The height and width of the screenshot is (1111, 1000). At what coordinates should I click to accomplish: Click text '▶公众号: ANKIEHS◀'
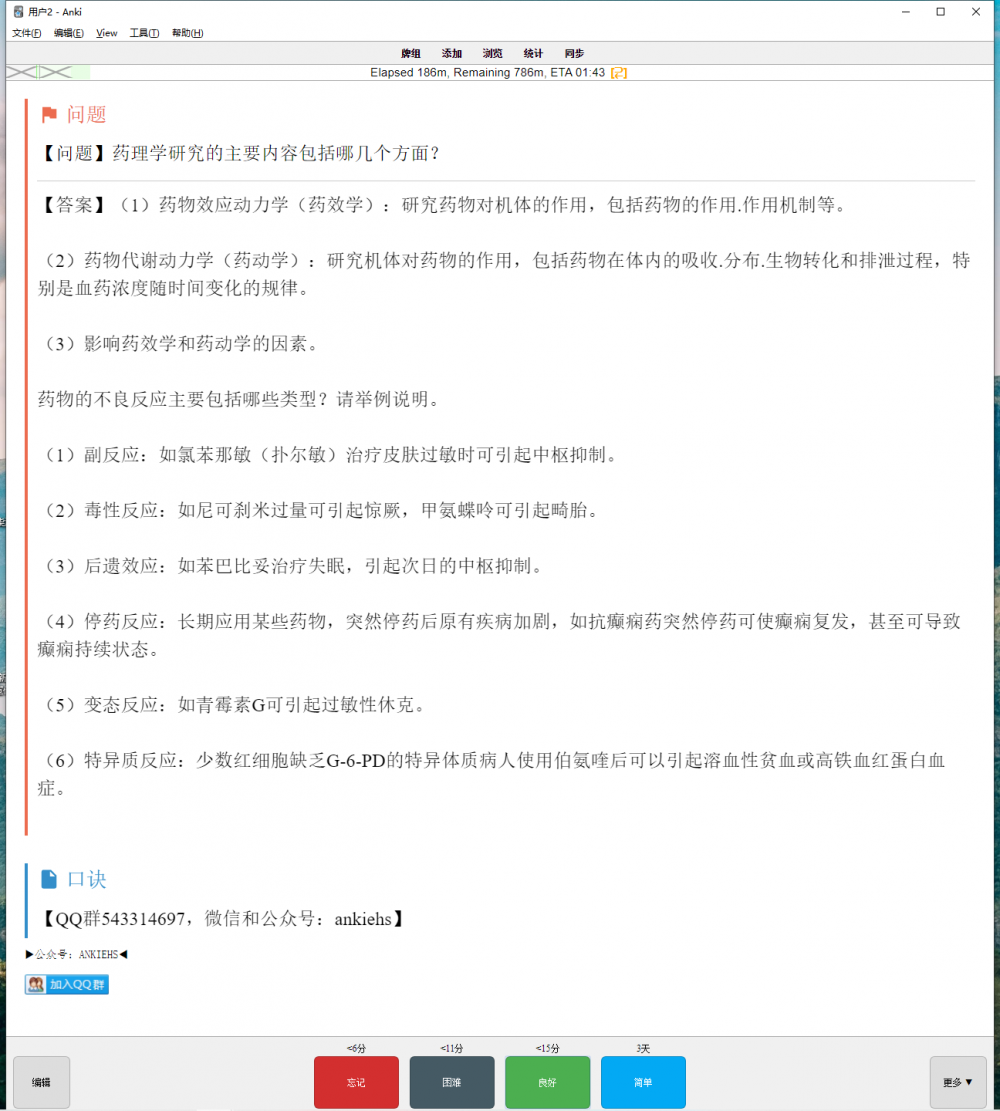coord(77,954)
